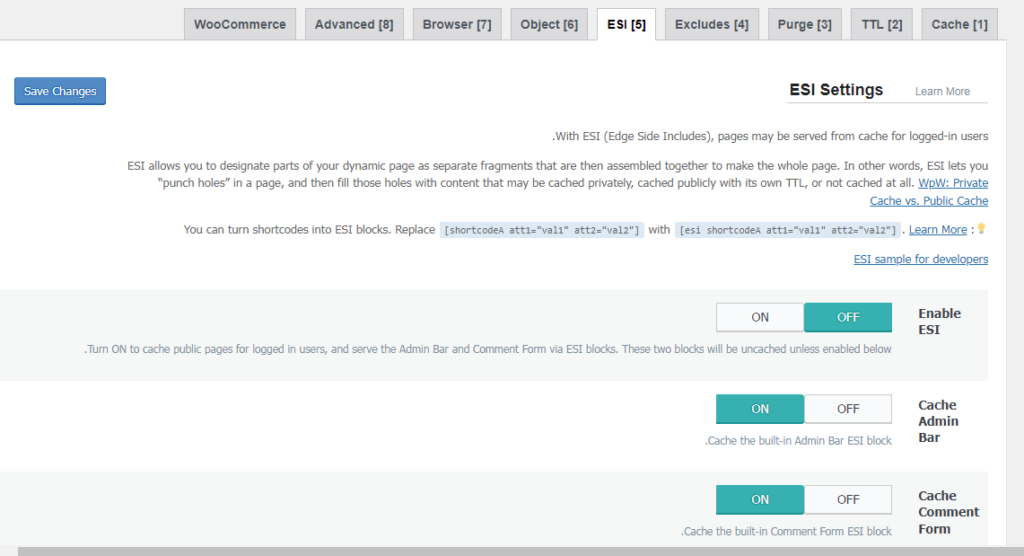Set Cache Admin Bar to OFF
The image size is (1024, 556).
[847, 409]
